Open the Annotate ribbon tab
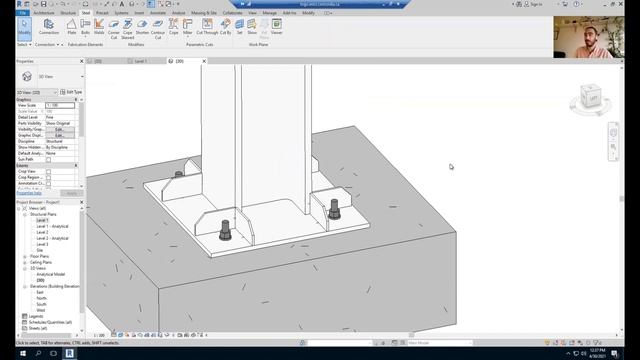The width and height of the screenshot is (640, 360). tap(158, 13)
